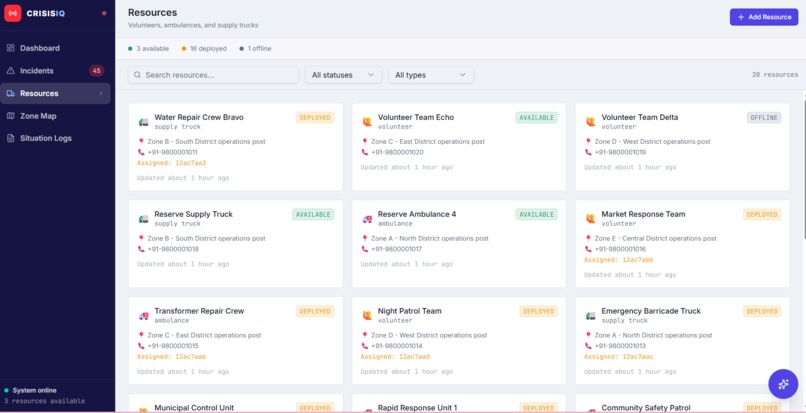
Task: Click the Situation Logs document icon
Action: click(10, 138)
